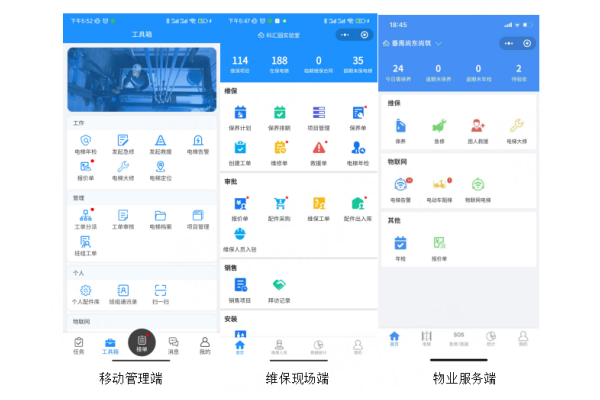Open the 销售项目 icon

pyautogui.click(x=240, y=285)
